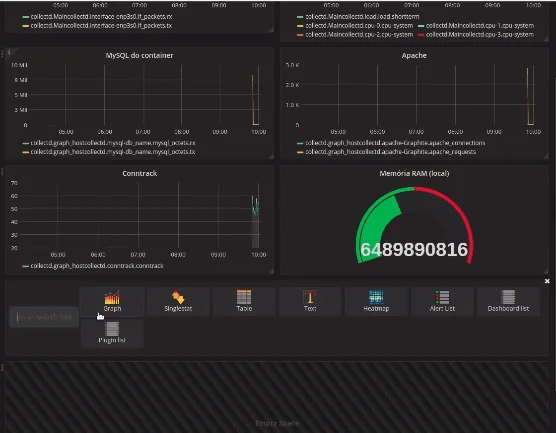Open row options handle beside Conntrack panel
Viewport: 556px width, 433px height.
click(2, 172)
